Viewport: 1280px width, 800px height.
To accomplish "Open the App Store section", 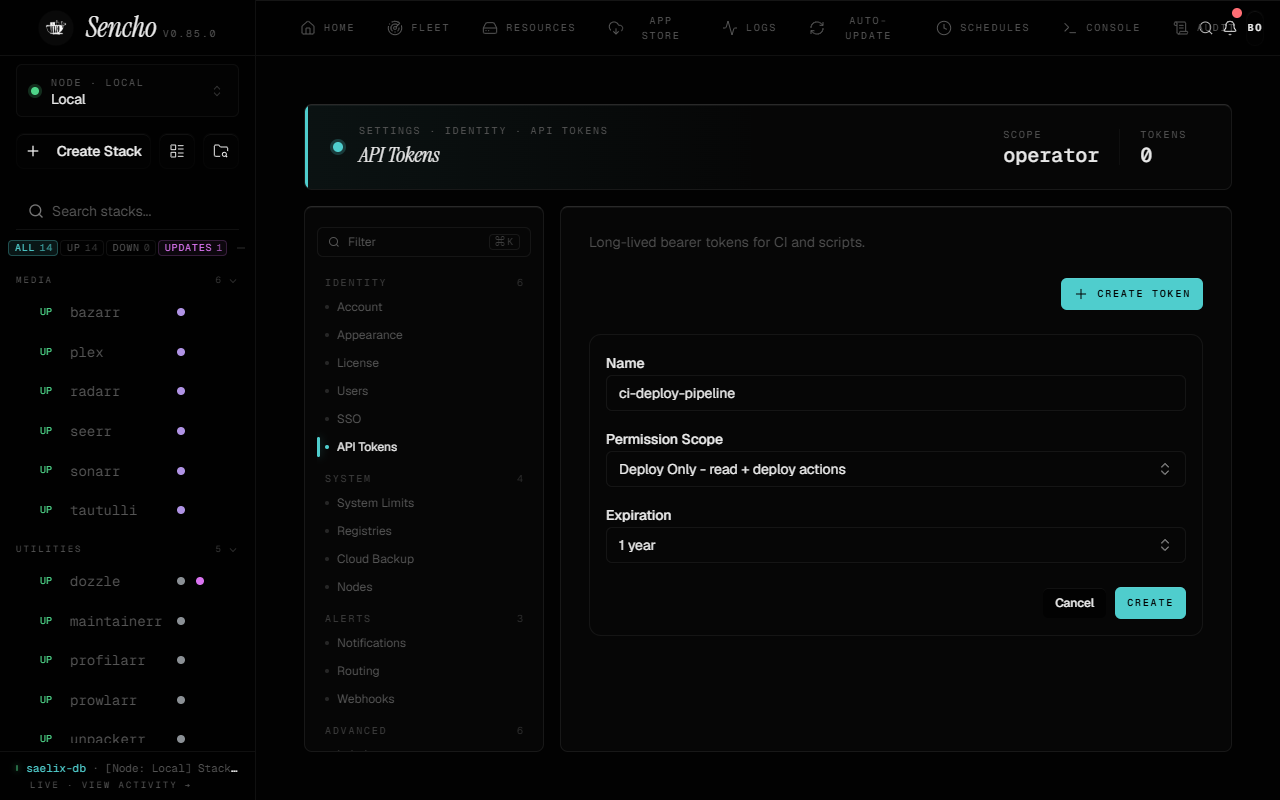I will [645, 28].
